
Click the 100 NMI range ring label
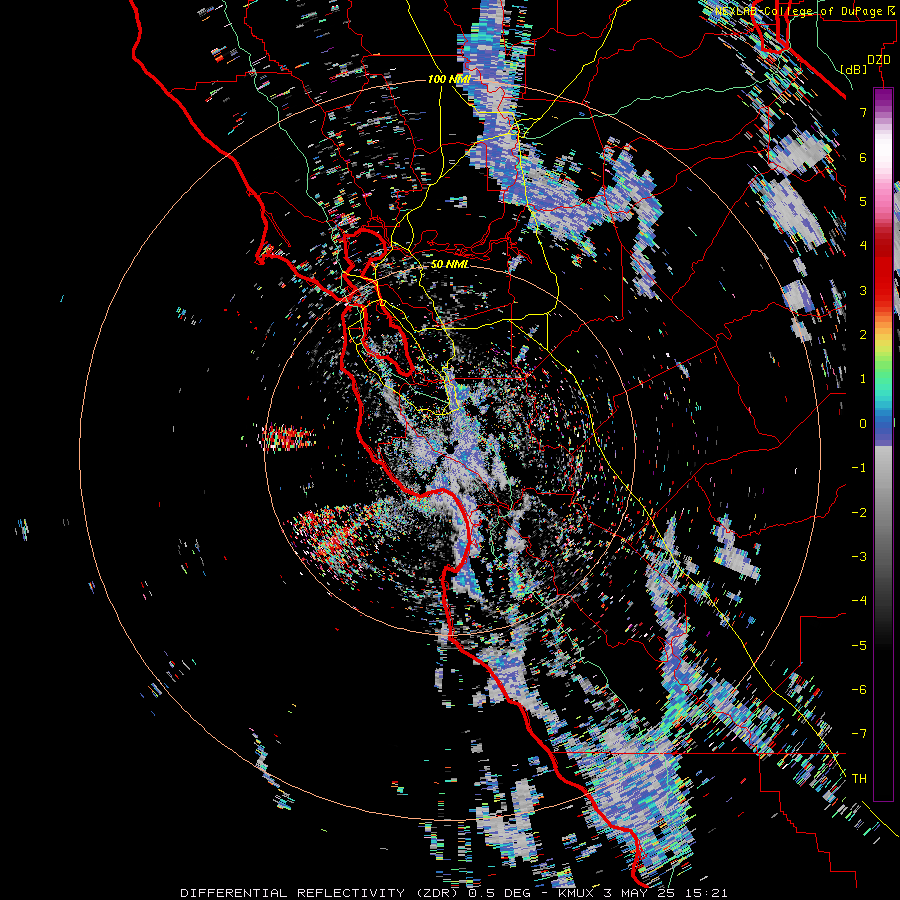pos(449,79)
